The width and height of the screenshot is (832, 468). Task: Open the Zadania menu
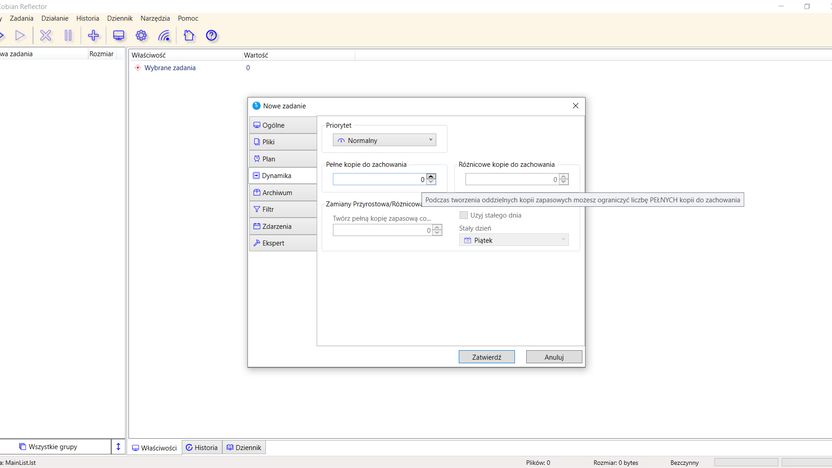coord(21,18)
